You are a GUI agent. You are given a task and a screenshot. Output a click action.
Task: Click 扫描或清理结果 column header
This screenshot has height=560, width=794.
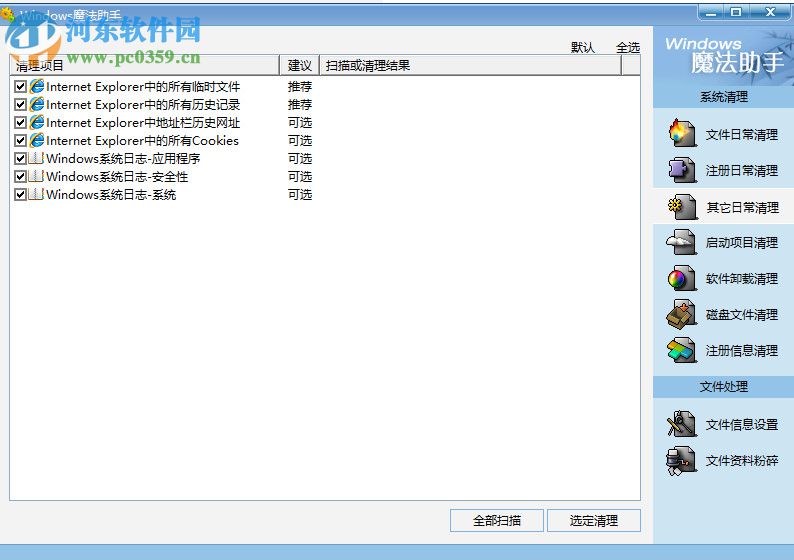click(470, 65)
